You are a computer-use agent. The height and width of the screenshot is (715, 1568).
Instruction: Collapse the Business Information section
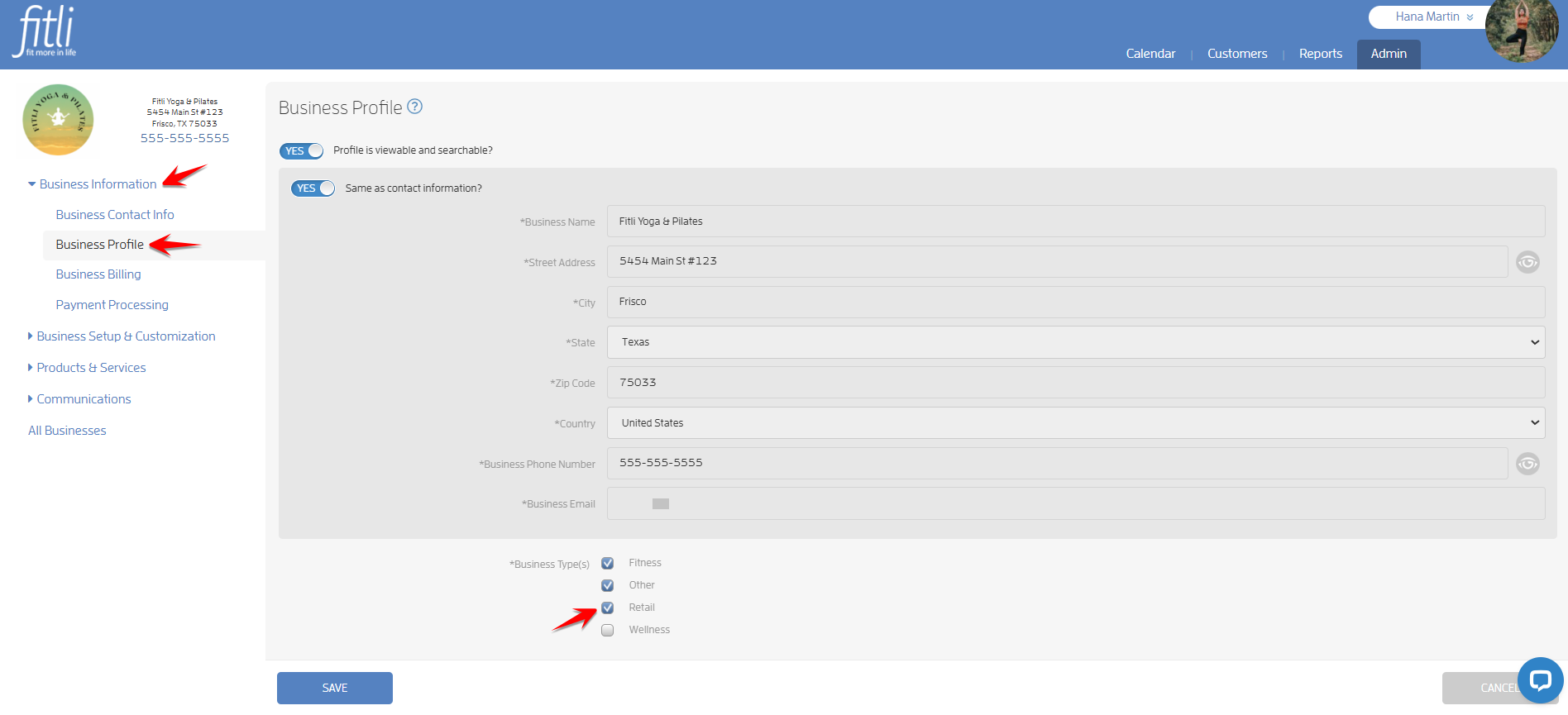tap(93, 184)
